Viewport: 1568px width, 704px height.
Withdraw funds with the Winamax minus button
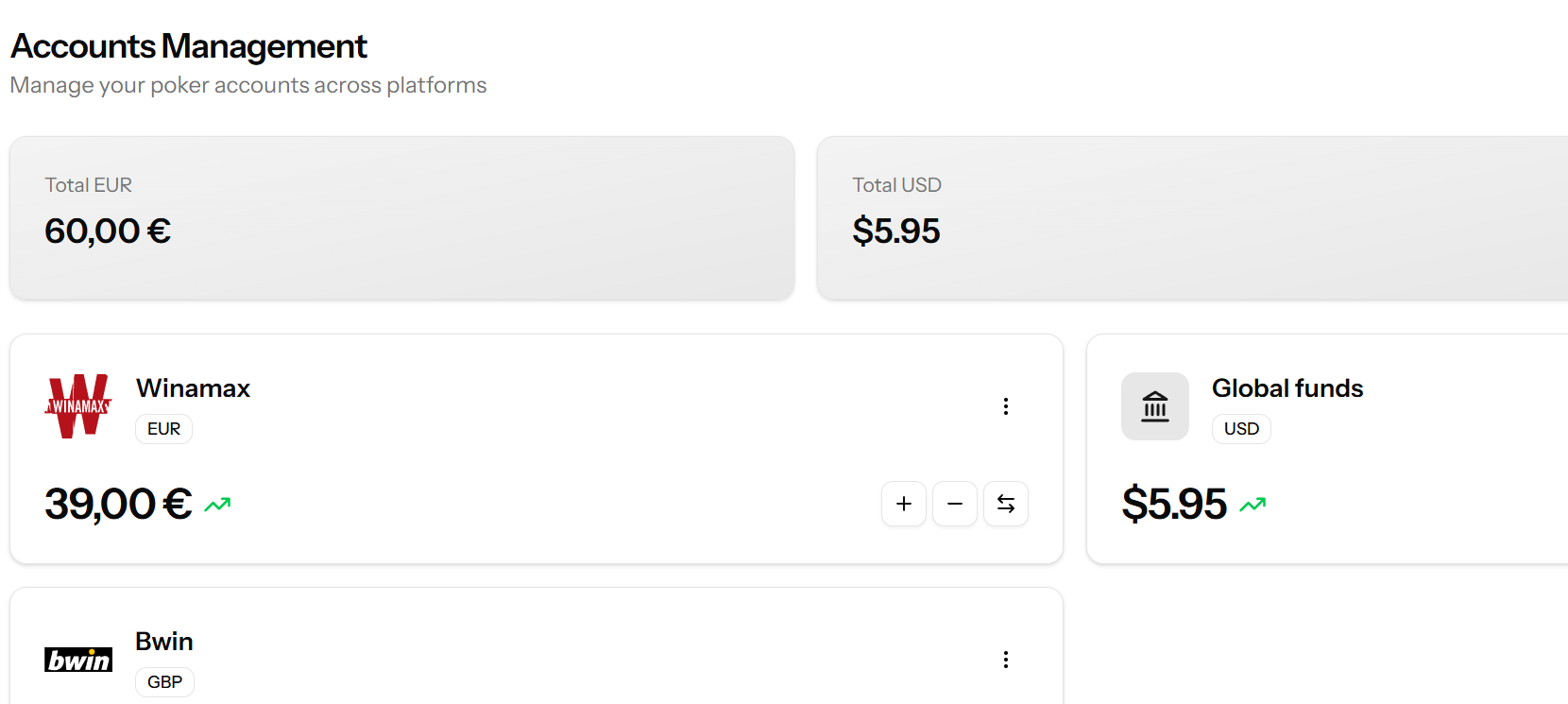coord(955,504)
